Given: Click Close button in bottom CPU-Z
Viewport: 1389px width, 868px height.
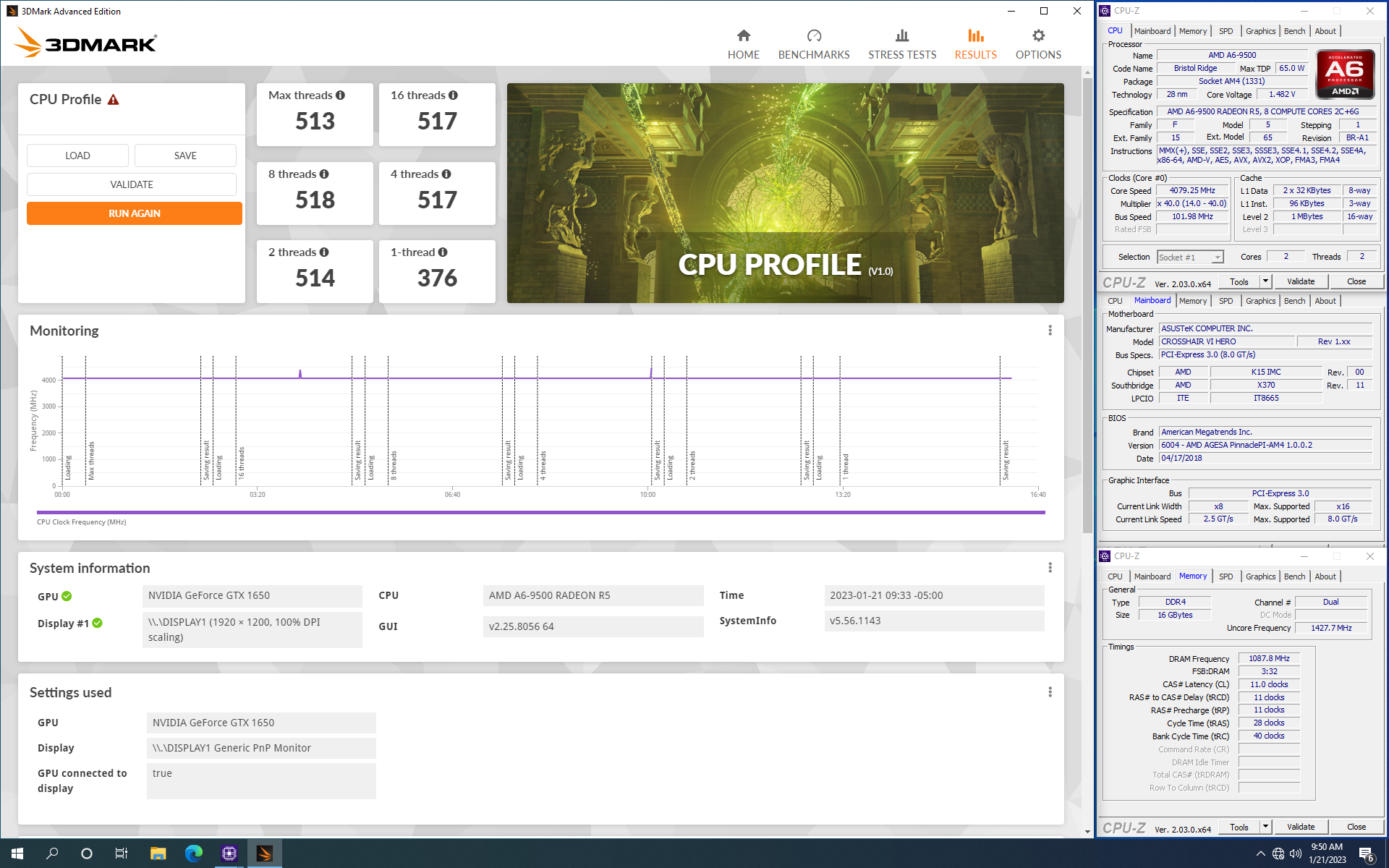Looking at the screenshot, I should [1356, 827].
